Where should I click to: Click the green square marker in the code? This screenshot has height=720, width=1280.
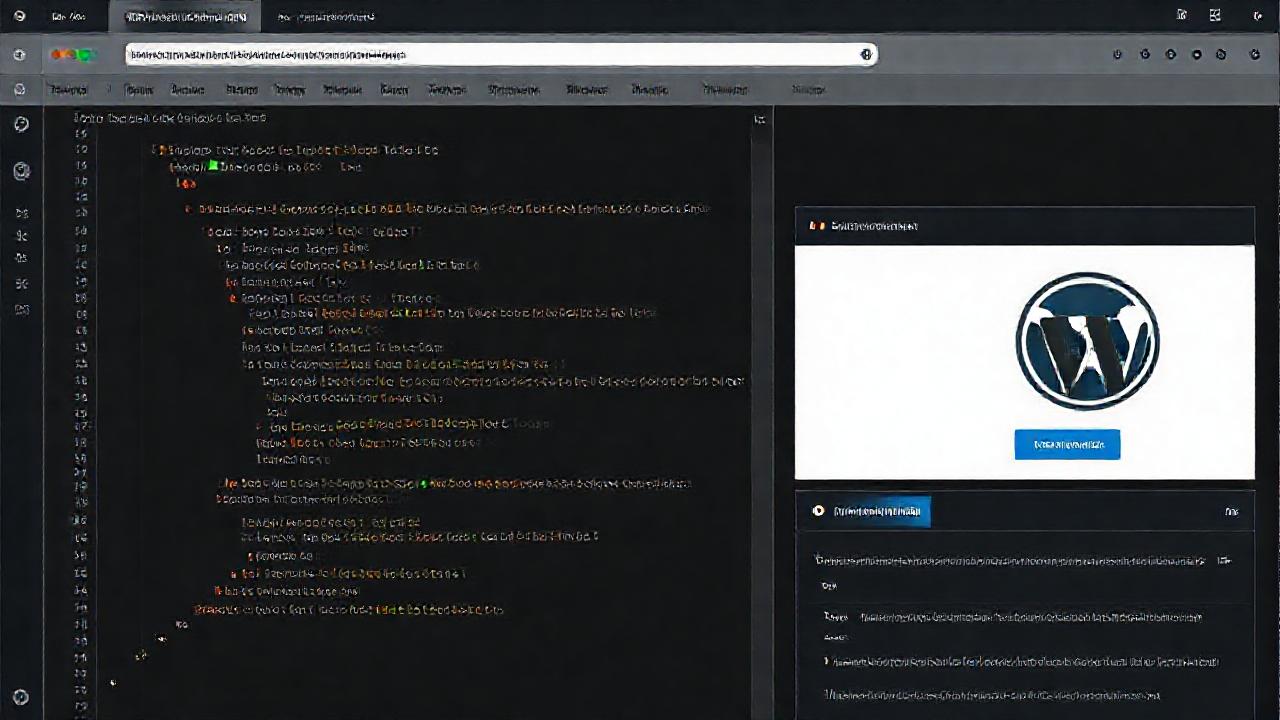tap(212, 166)
